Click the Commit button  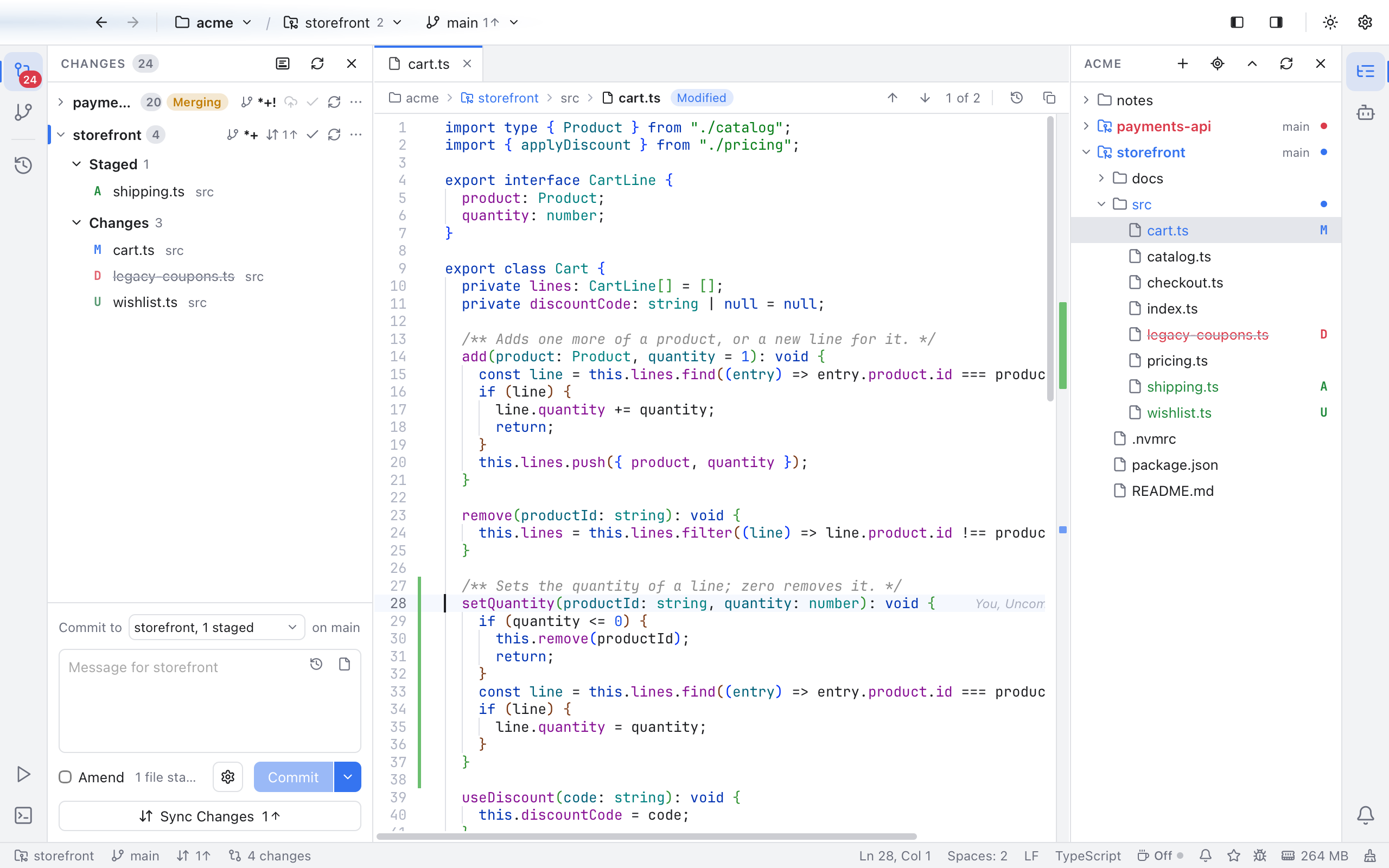tap(294, 777)
